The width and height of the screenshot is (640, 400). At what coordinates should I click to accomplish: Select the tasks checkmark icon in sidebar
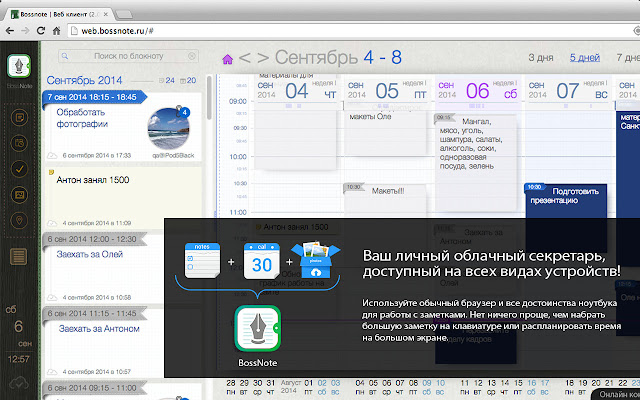19,169
